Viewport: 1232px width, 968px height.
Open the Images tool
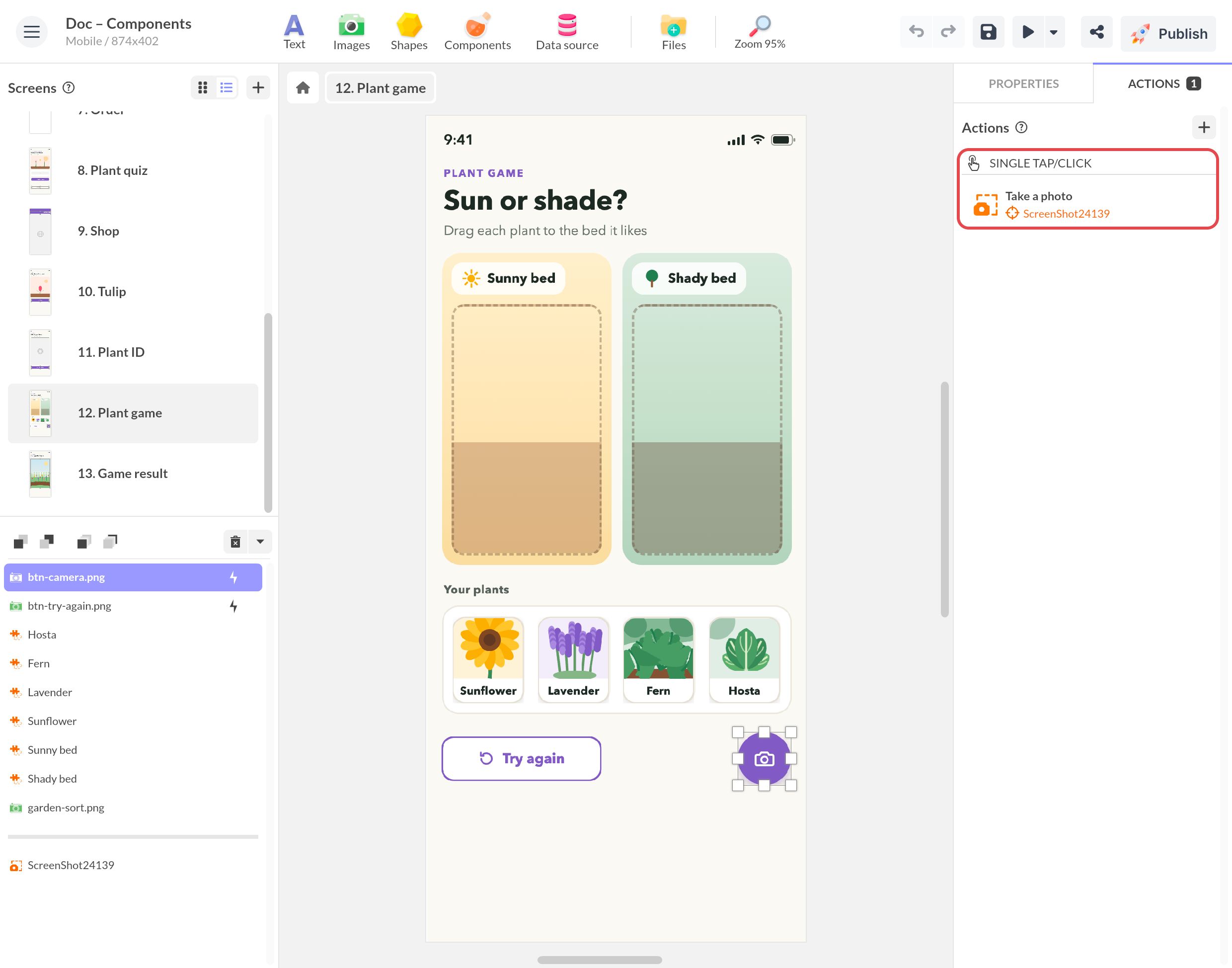click(x=351, y=32)
